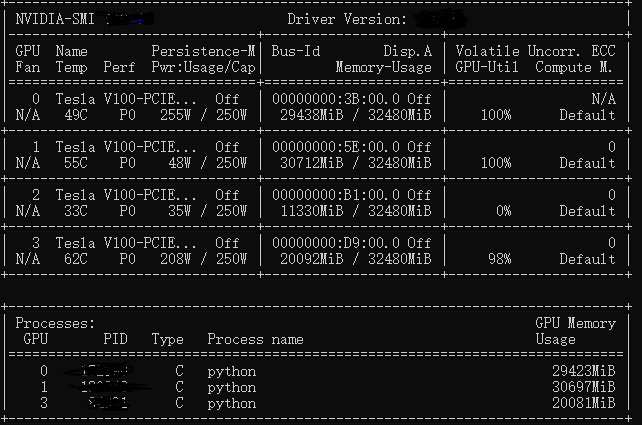Screen dimensions: 642x425
Task: Click the Memory-Usage column header
Action: pos(384,67)
